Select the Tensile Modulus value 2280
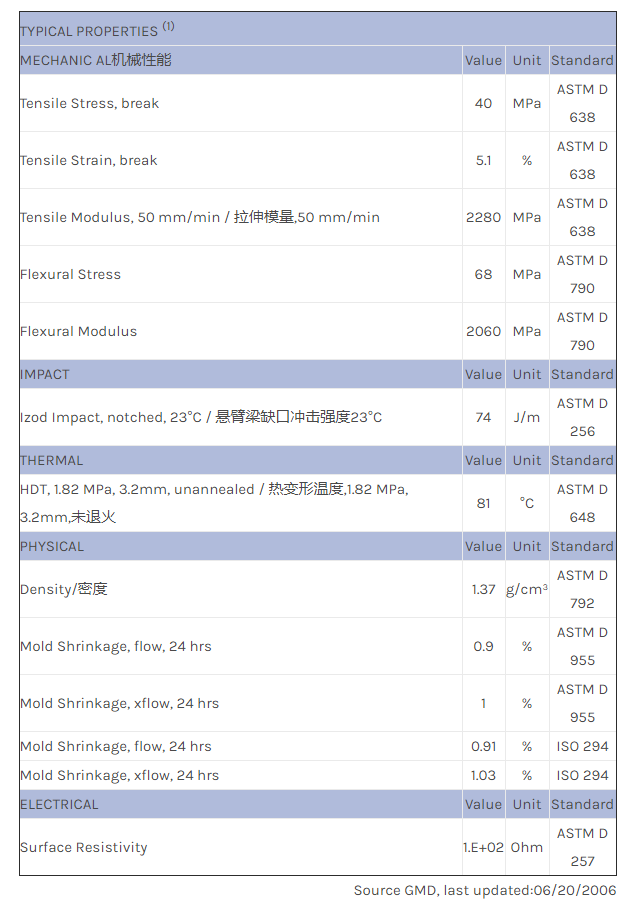This screenshot has width=624, height=906. click(483, 217)
